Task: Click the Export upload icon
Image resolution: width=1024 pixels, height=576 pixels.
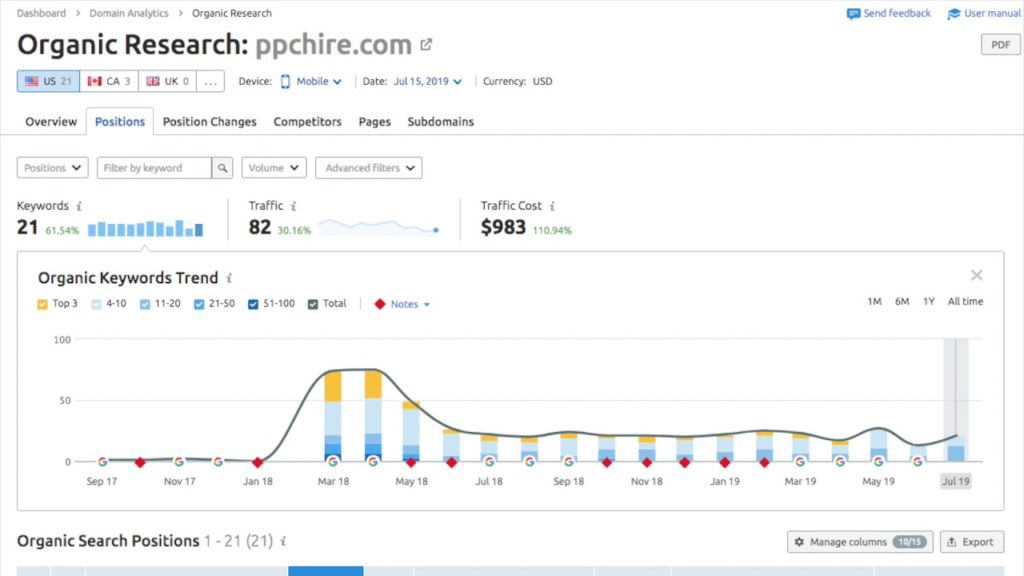Action: (x=952, y=542)
